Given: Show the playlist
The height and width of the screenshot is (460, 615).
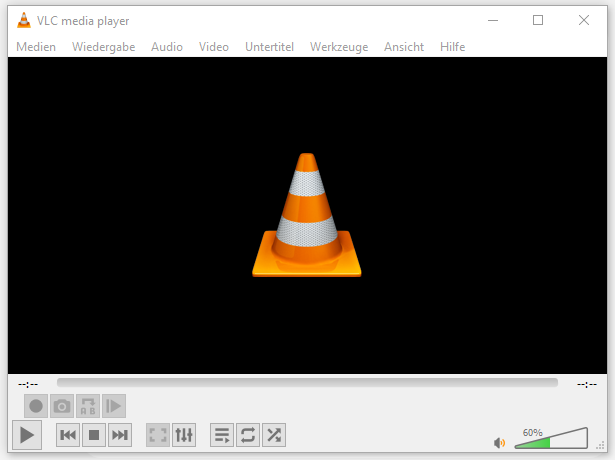Looking at the screenshot, I should [222, 435].
